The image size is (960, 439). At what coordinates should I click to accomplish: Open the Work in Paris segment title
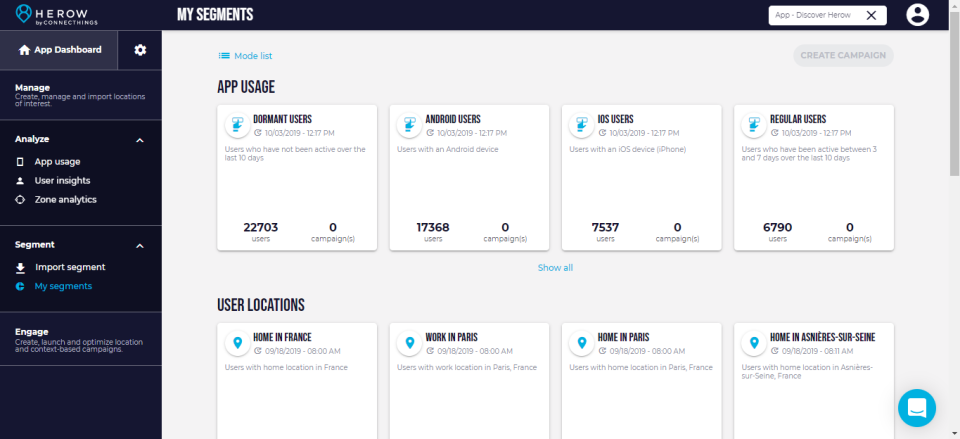(x=451, y=337)
